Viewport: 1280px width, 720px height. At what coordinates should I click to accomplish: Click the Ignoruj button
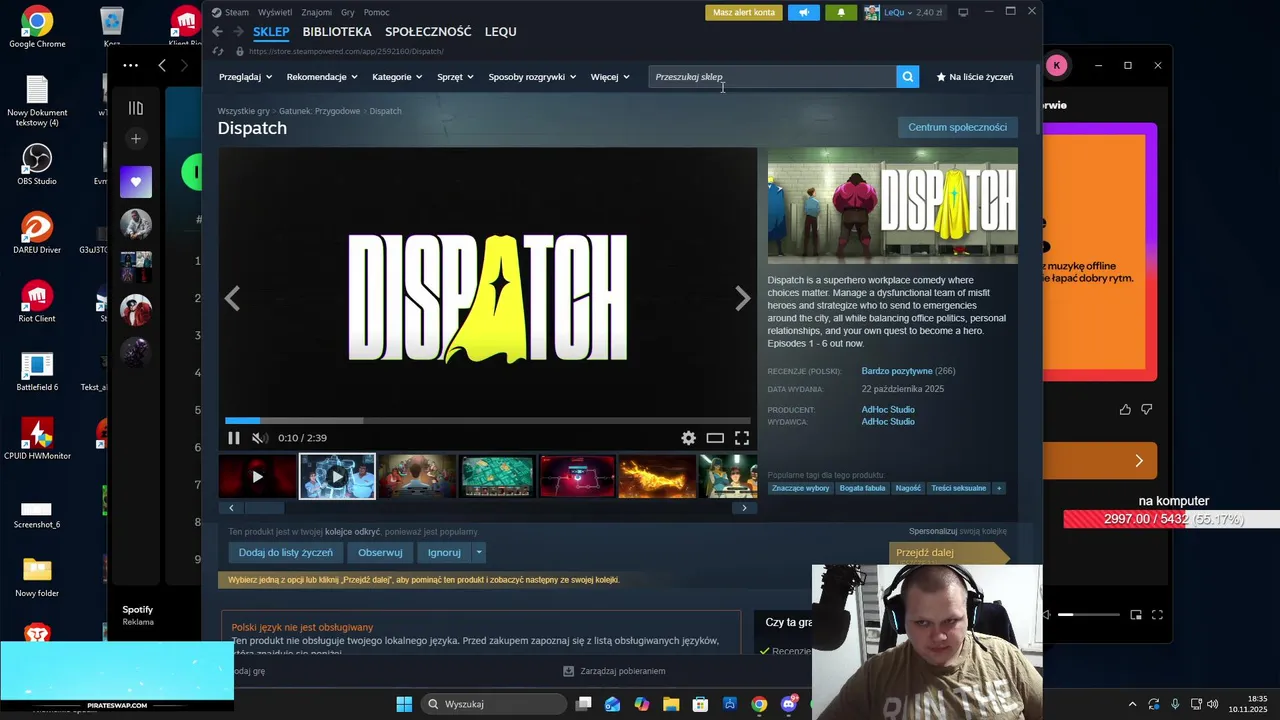pos(444,552)
